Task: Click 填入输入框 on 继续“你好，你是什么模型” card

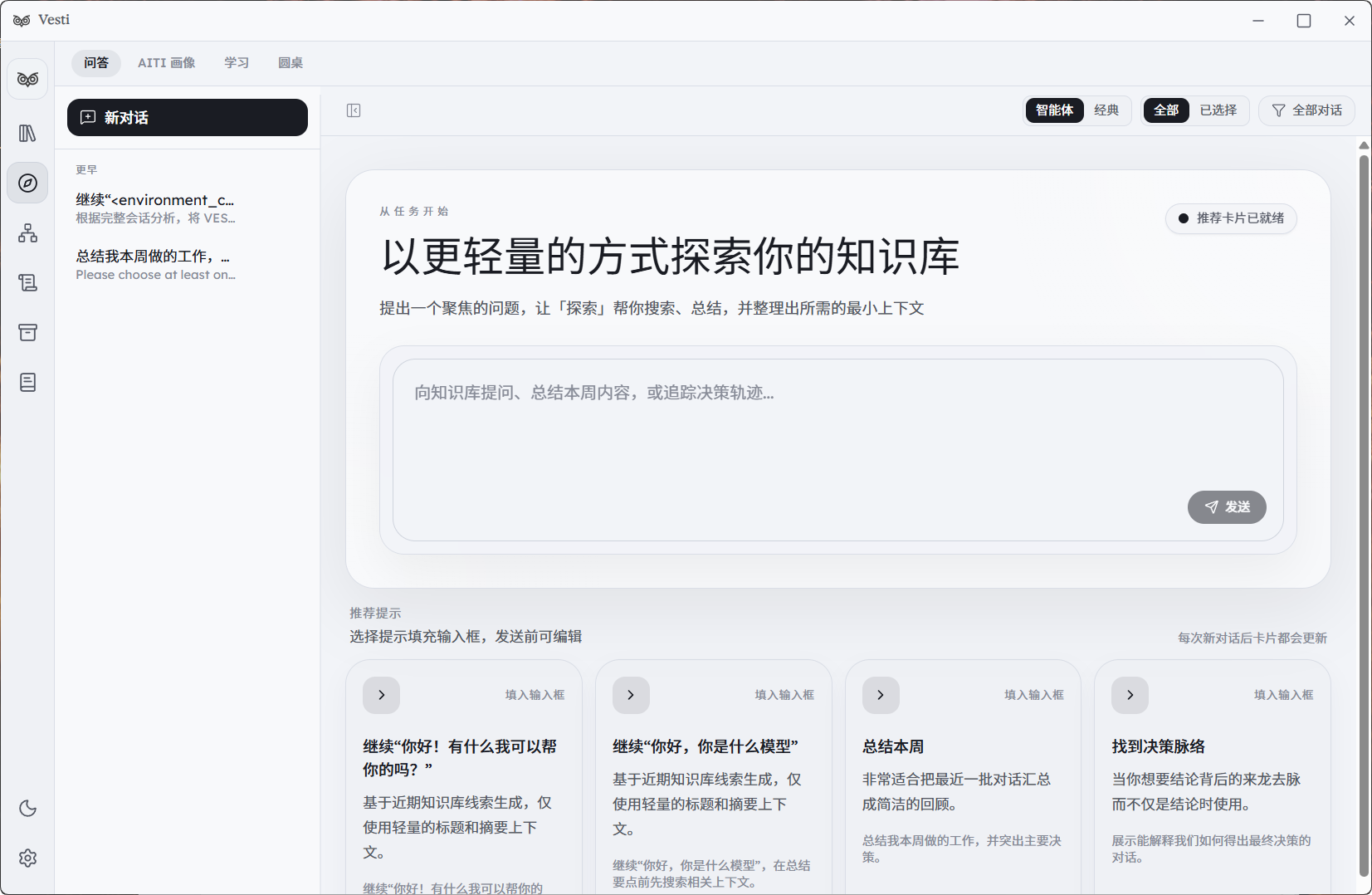Action: (x=785, y=695)
